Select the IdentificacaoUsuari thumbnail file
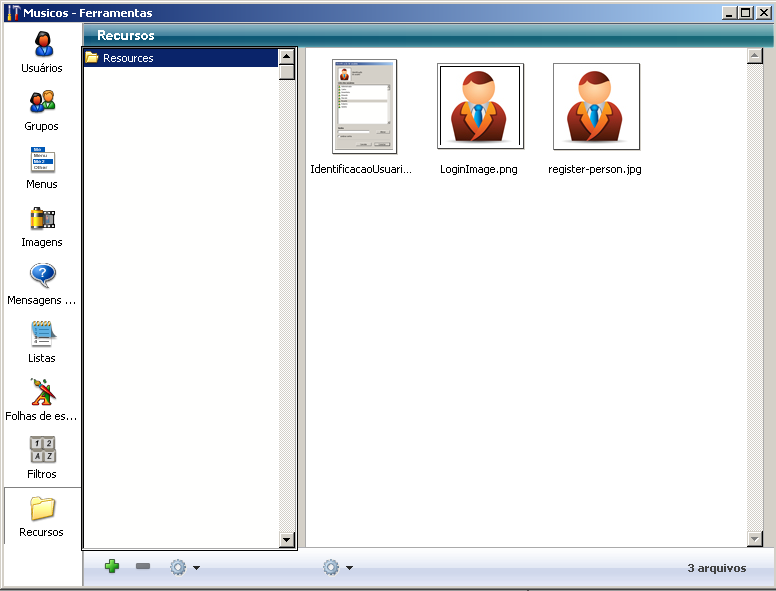Image resolution: width=776 pixels, height=591 pixels. 364,106
